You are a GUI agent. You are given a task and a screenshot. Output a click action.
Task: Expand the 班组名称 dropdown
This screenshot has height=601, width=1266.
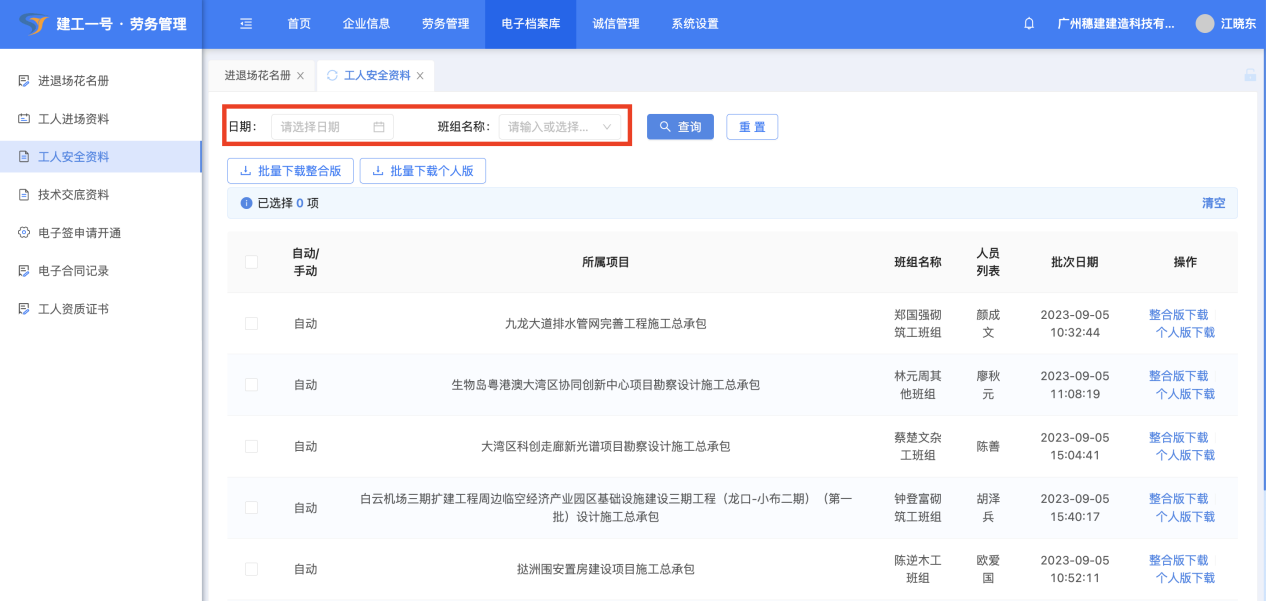point(560,127)
